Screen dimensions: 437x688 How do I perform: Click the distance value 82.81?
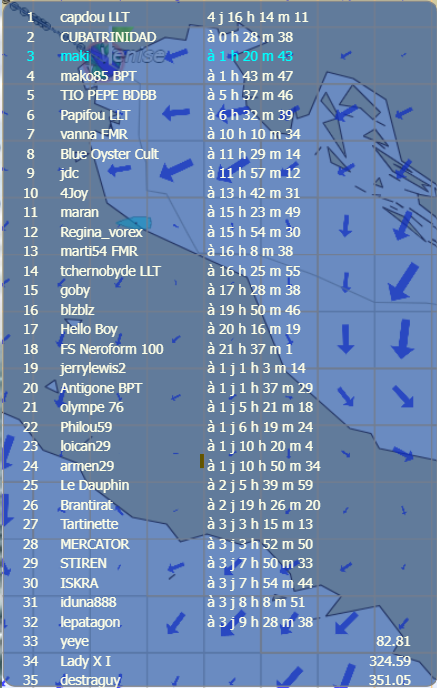[x=393, y=641]
